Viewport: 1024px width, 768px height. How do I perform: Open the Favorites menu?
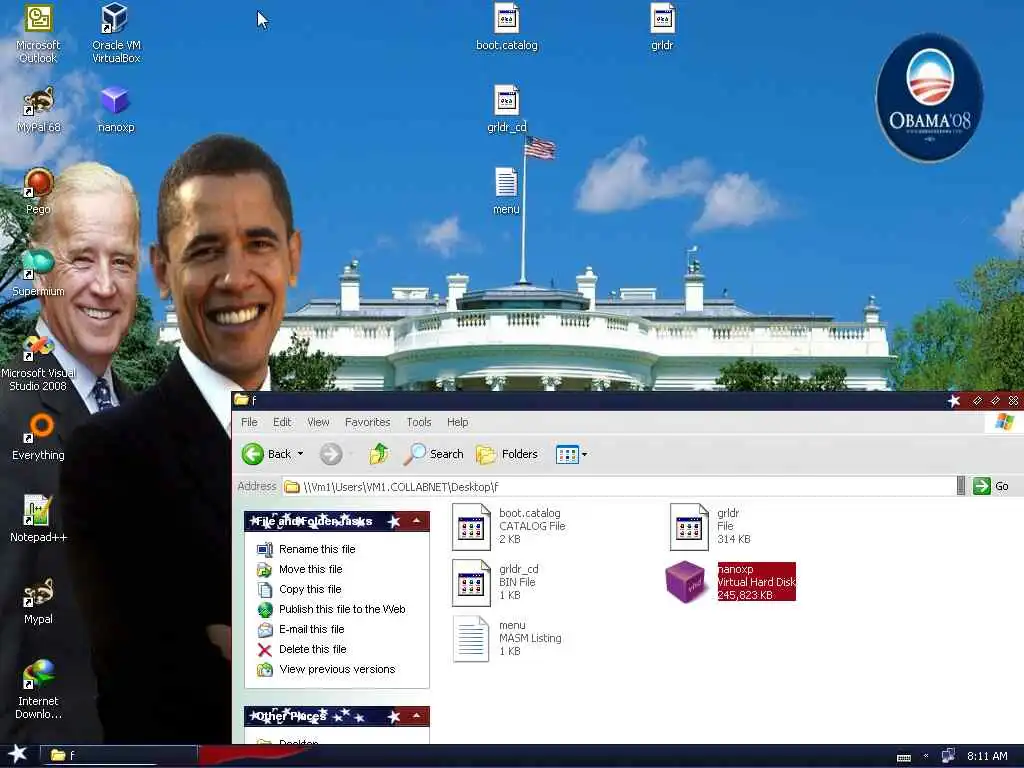[368, 422]
